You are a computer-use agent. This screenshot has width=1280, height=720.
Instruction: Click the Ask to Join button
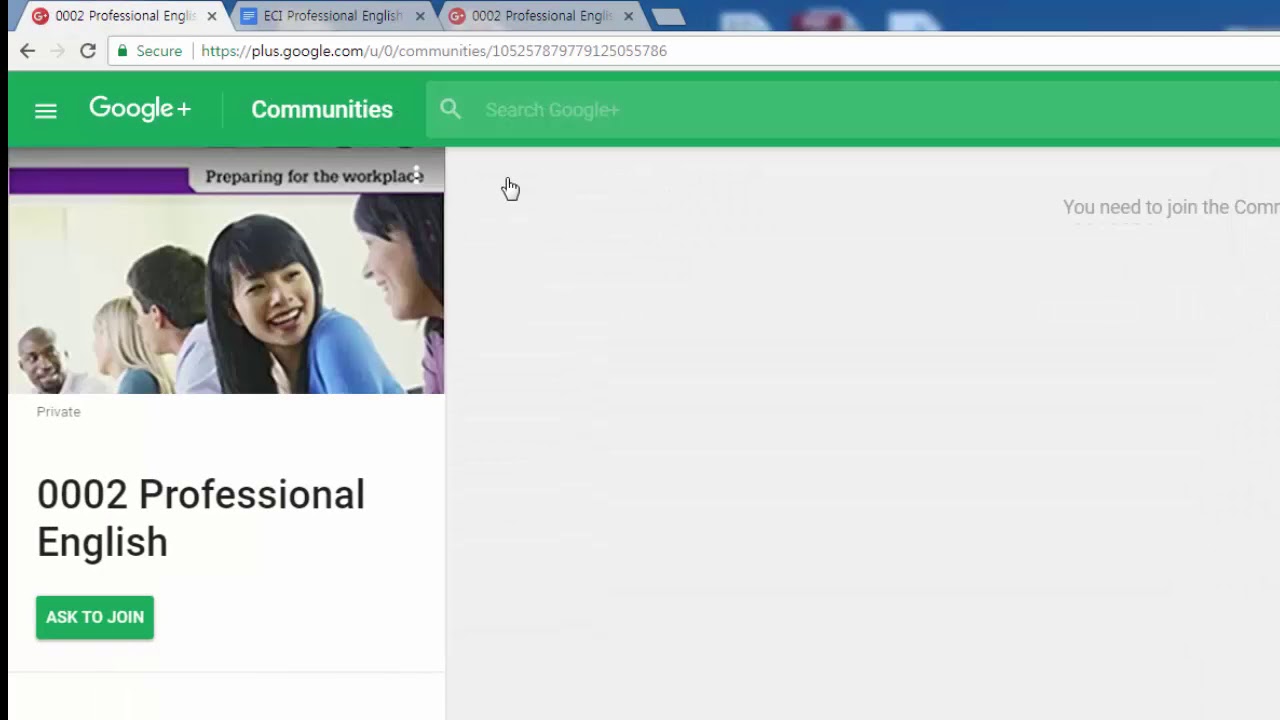pos(95,617)
